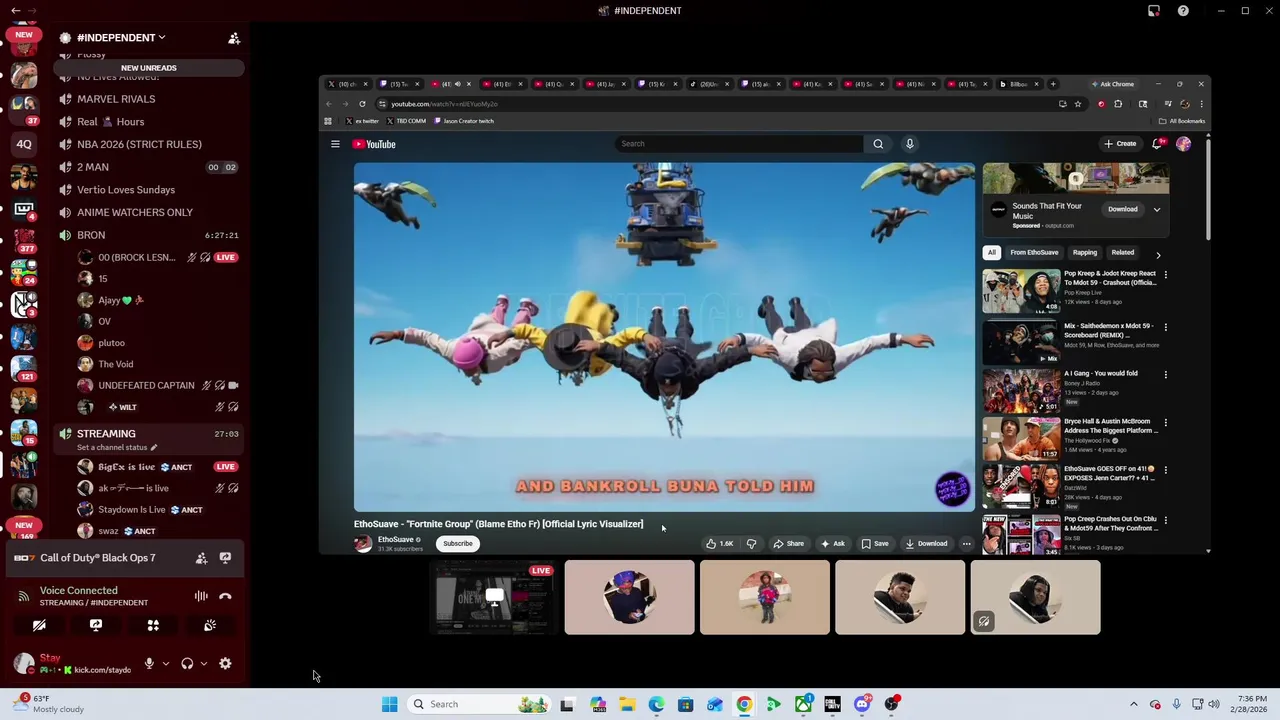Open Chrome extensions puzzle icon
The image size is (1280, 720).
[x=1118, y=104]
